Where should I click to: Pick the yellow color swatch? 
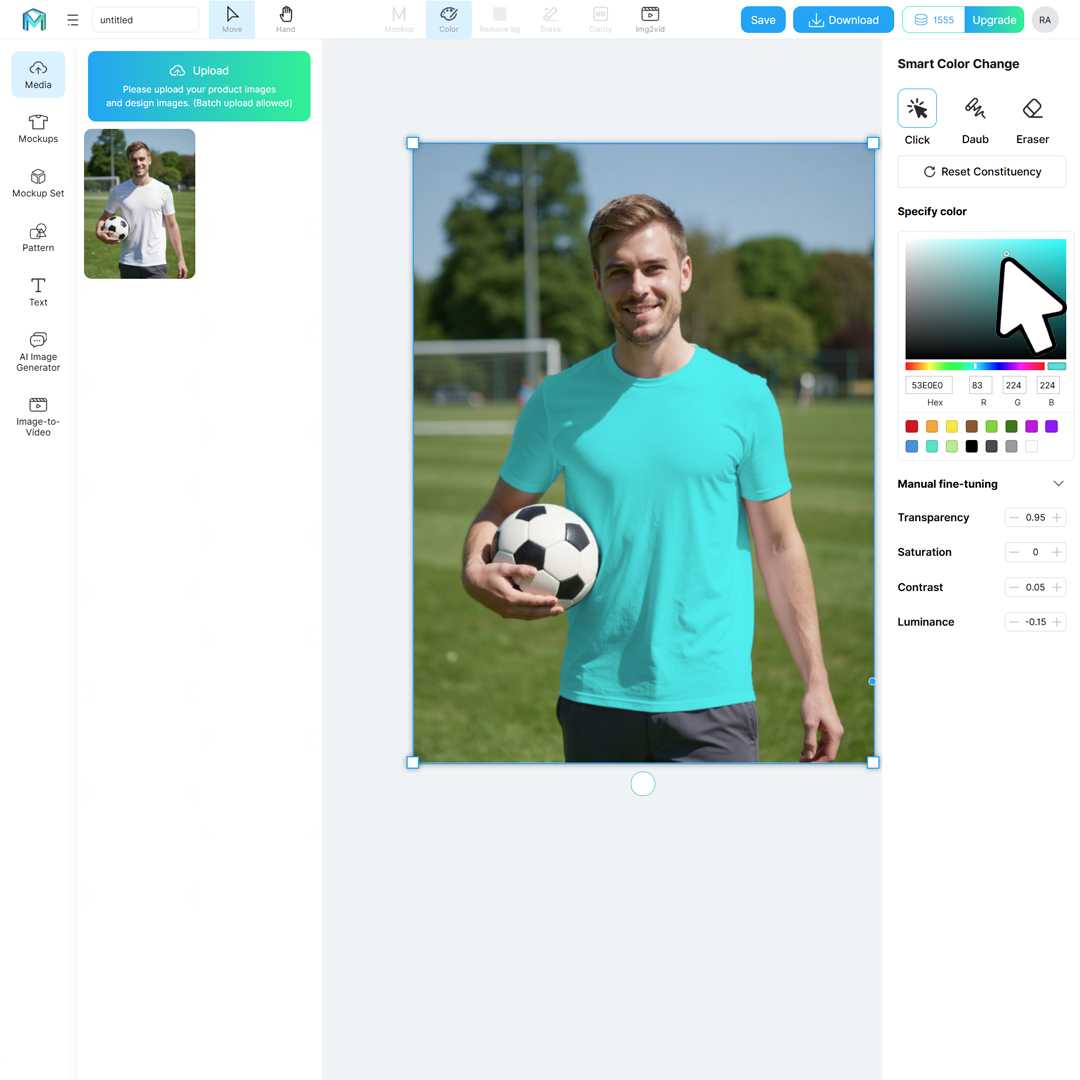(951, 426)
